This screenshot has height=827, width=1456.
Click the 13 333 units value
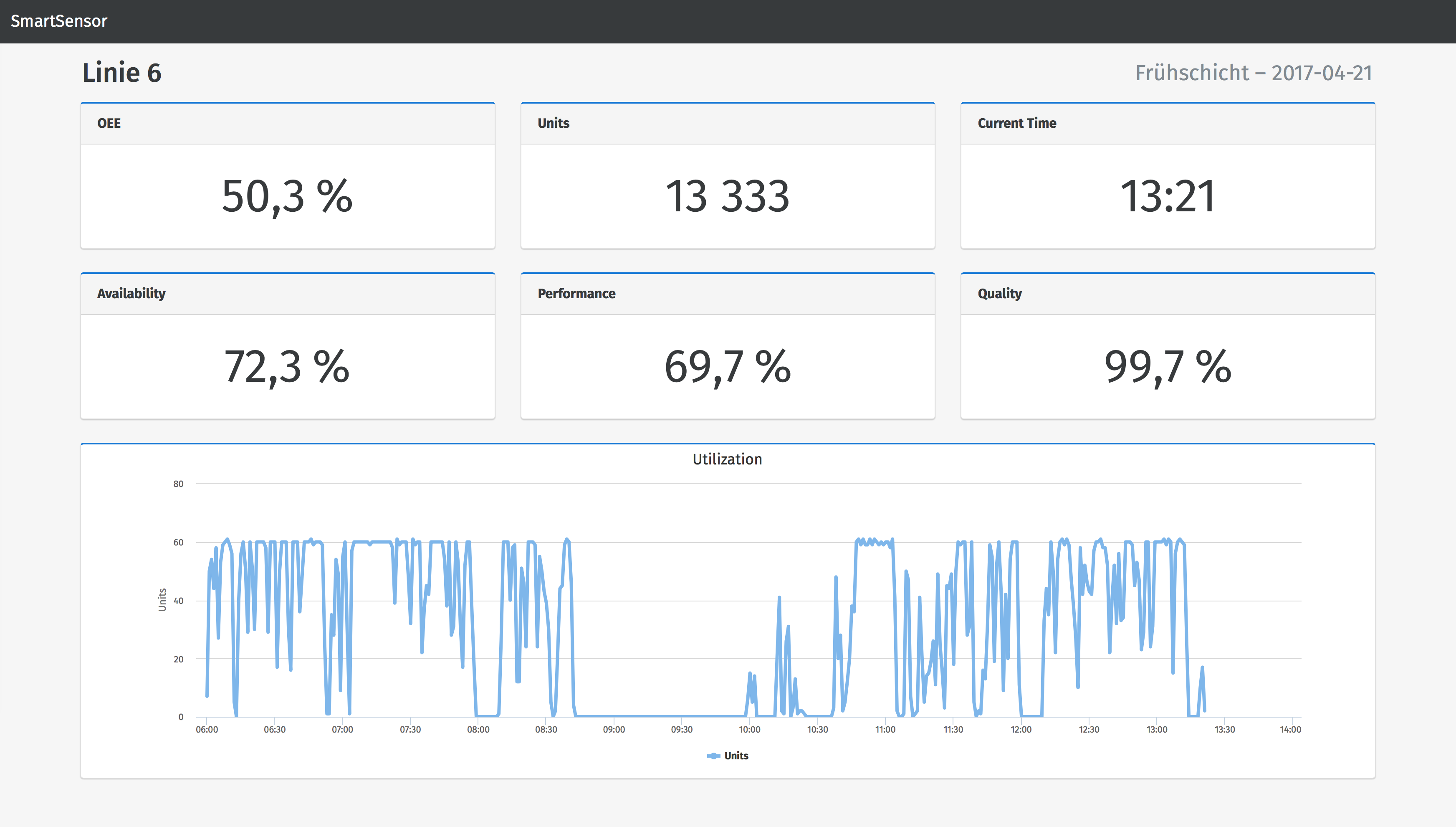tap(727, 196)
